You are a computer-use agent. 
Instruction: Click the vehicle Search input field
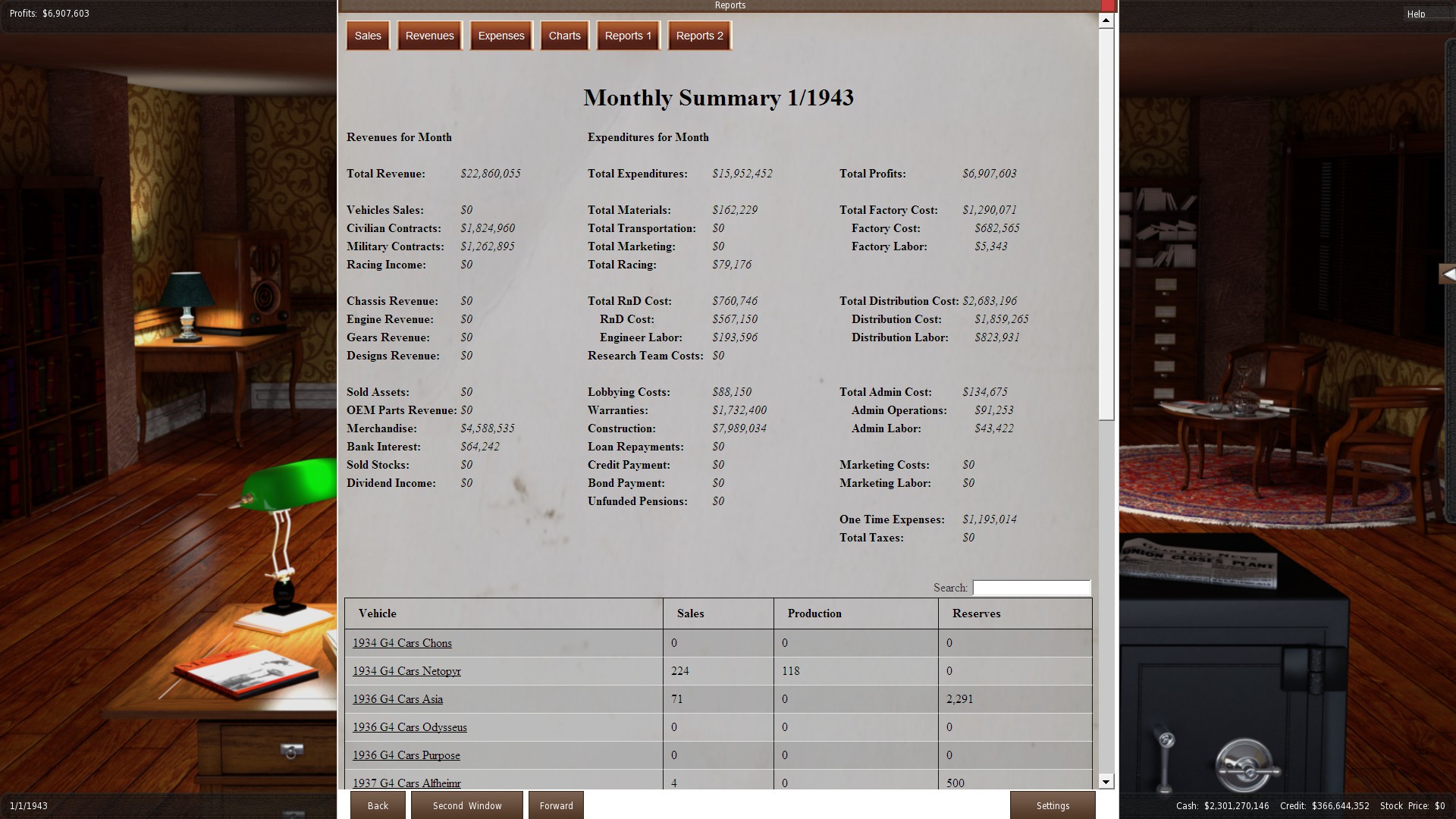pos(1031,588)
